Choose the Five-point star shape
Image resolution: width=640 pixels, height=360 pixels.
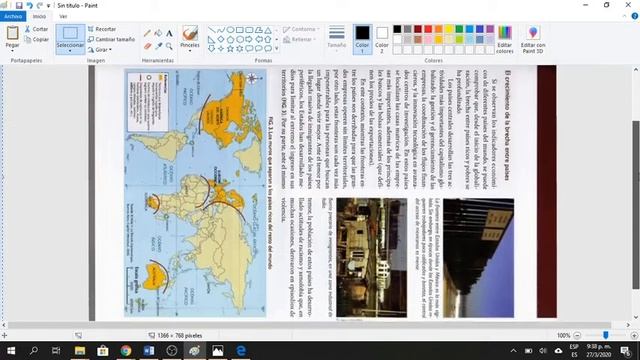tap(230, 49)
